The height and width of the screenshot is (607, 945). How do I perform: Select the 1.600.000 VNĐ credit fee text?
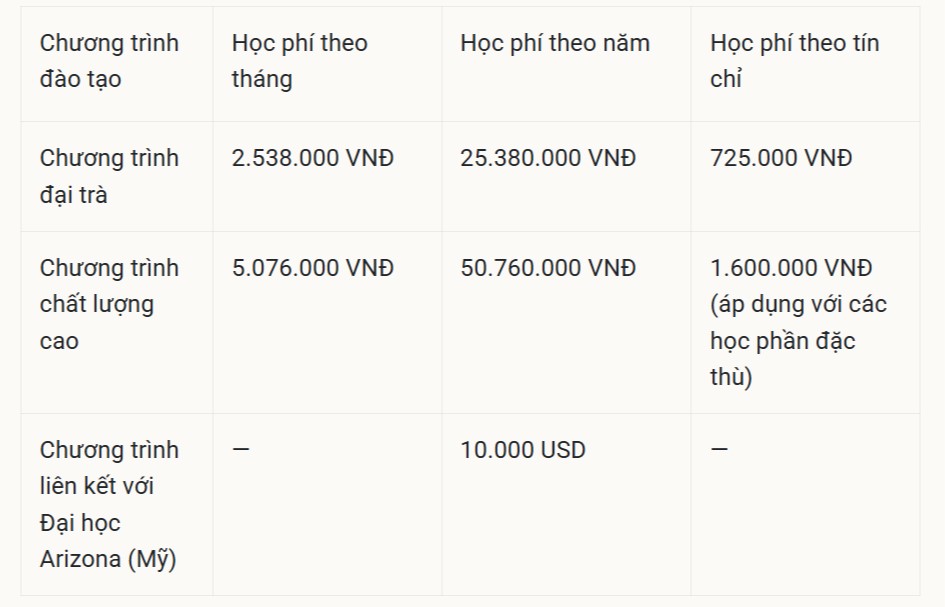pyautogui.click(x=791, y=268)
